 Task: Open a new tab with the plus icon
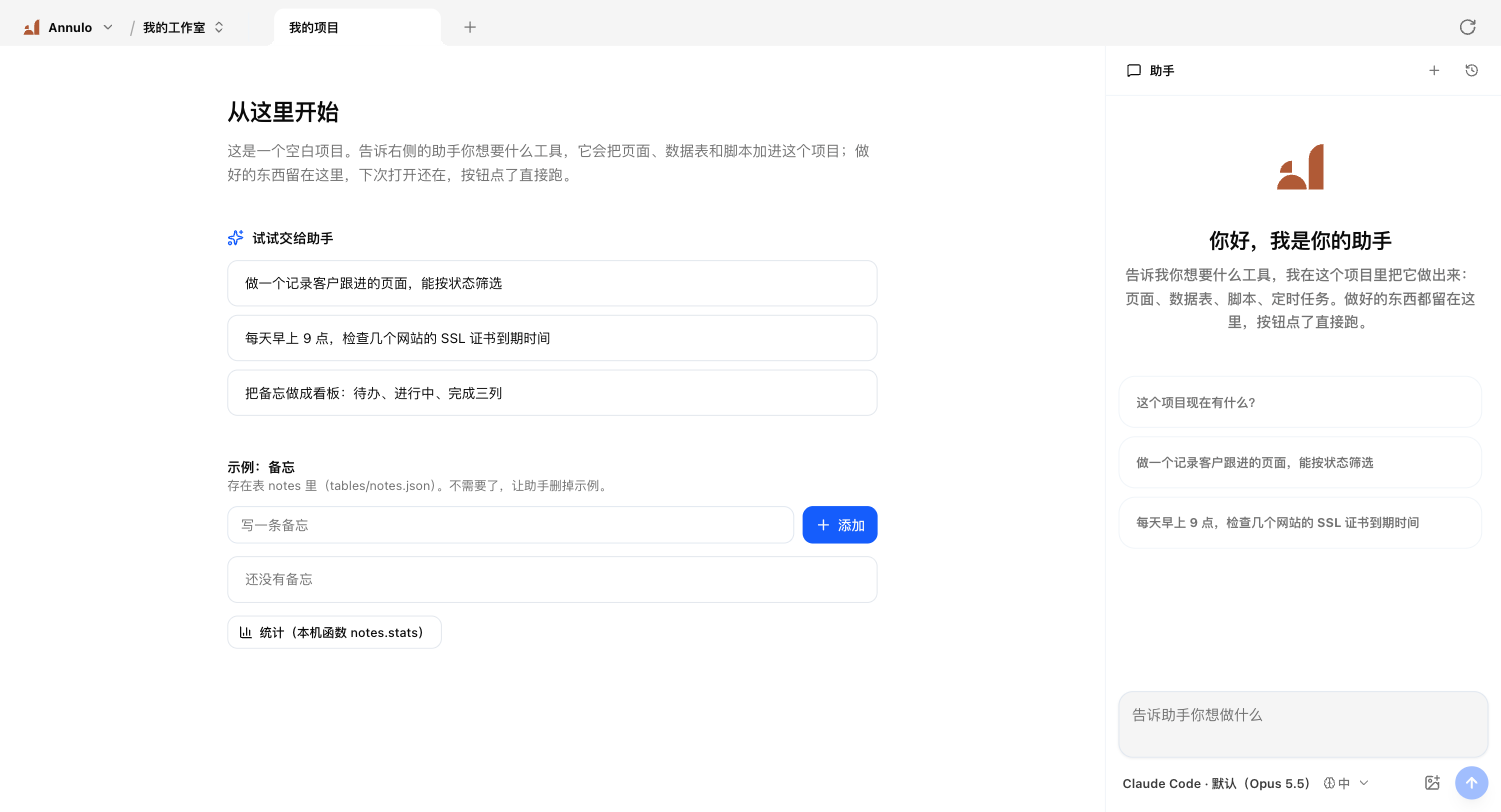click(470, 27)
